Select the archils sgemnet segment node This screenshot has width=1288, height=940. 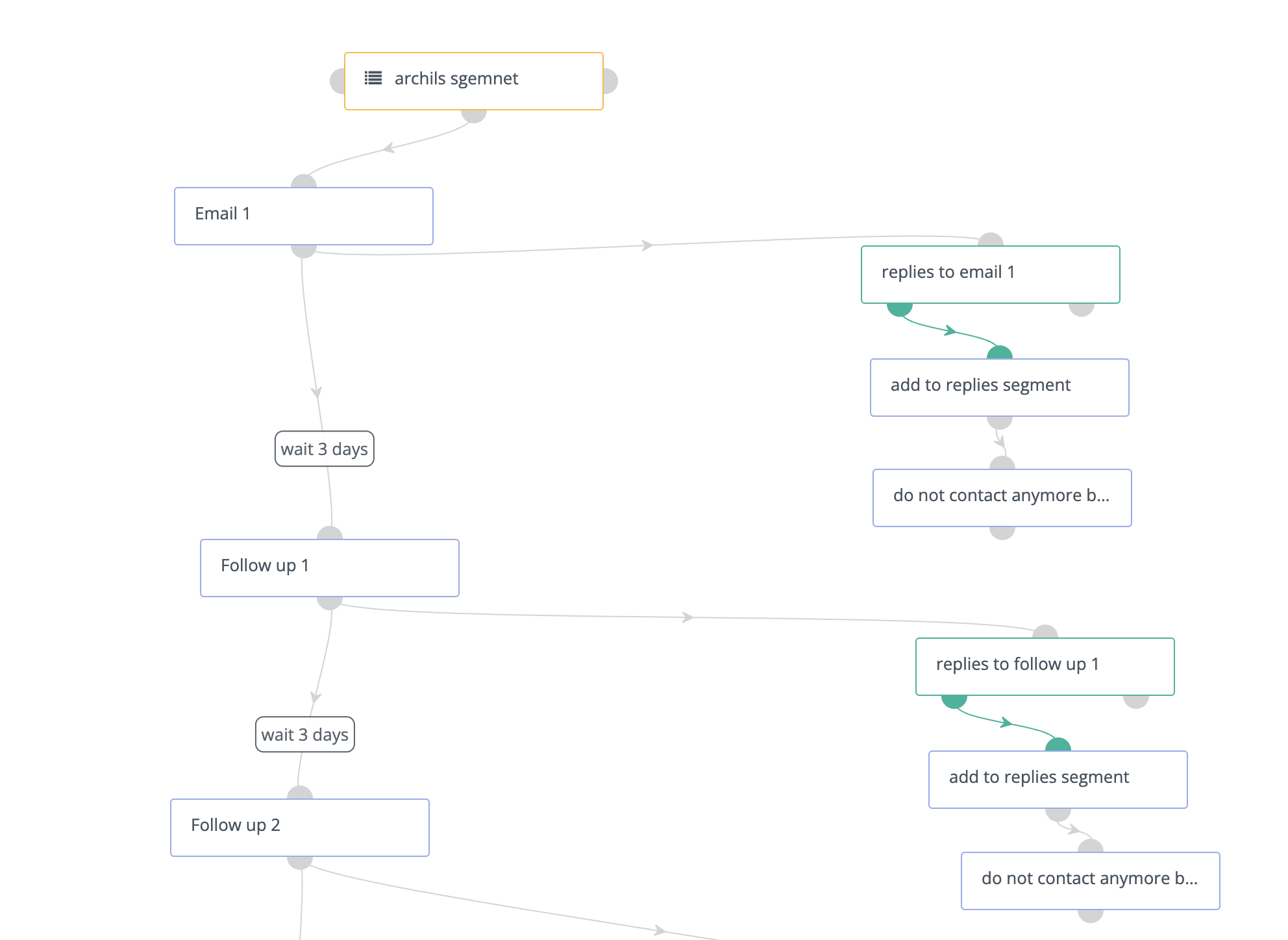pyautogui.click(x=474, y=81)
